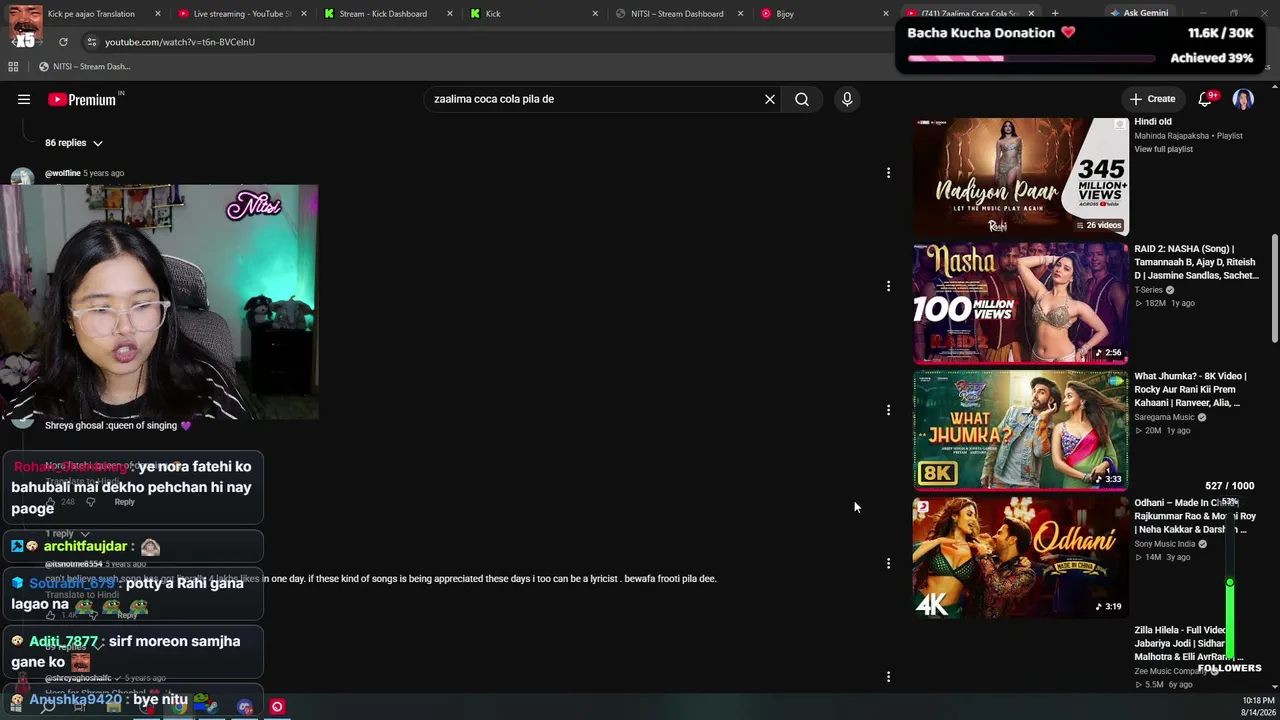Open the YouTube account avatar menu
The height and width of the screenshot is (720, 1280).
[1243, 99]
